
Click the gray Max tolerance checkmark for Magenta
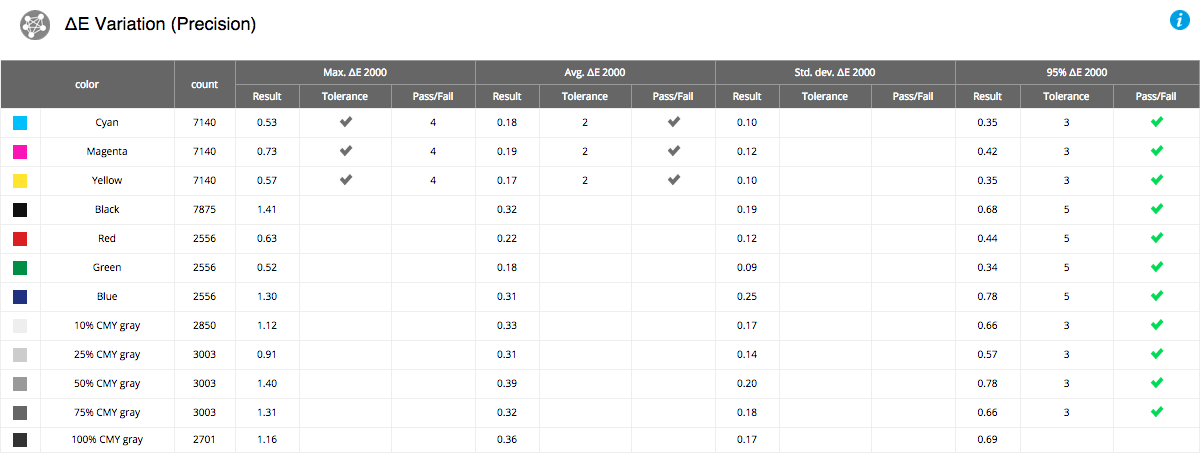click(x=346, y=151)
